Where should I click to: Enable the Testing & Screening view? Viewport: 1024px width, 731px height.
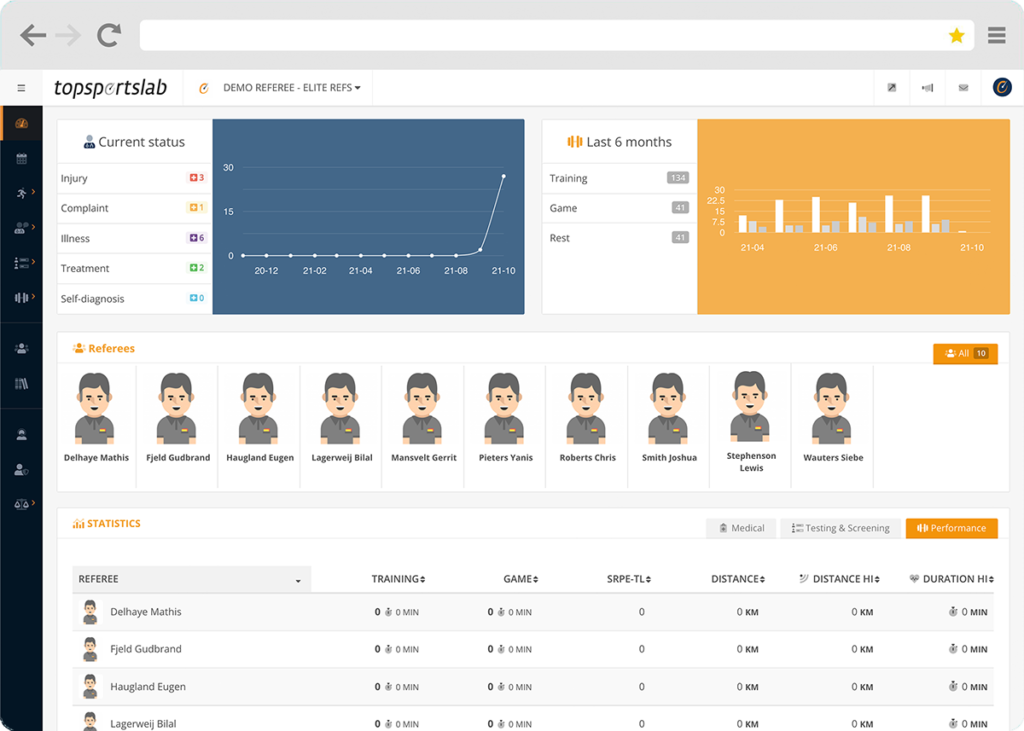click(840, 528)
